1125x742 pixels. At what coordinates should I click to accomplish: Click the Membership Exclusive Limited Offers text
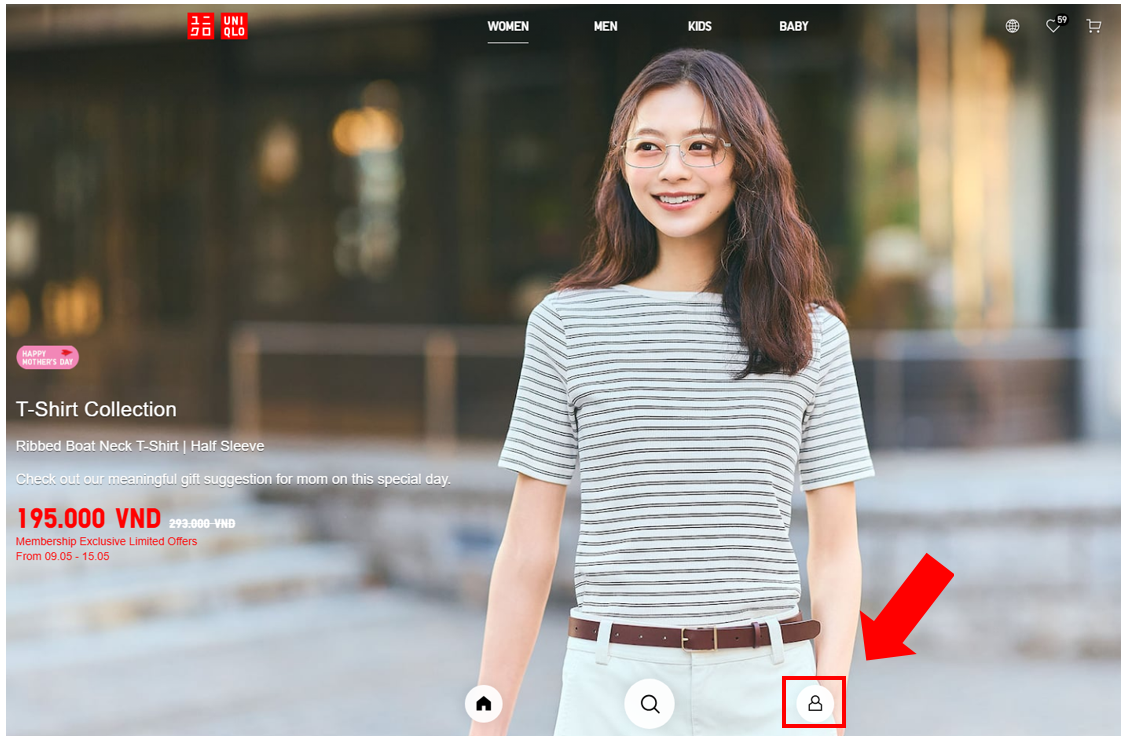click(x=106, y=541)
